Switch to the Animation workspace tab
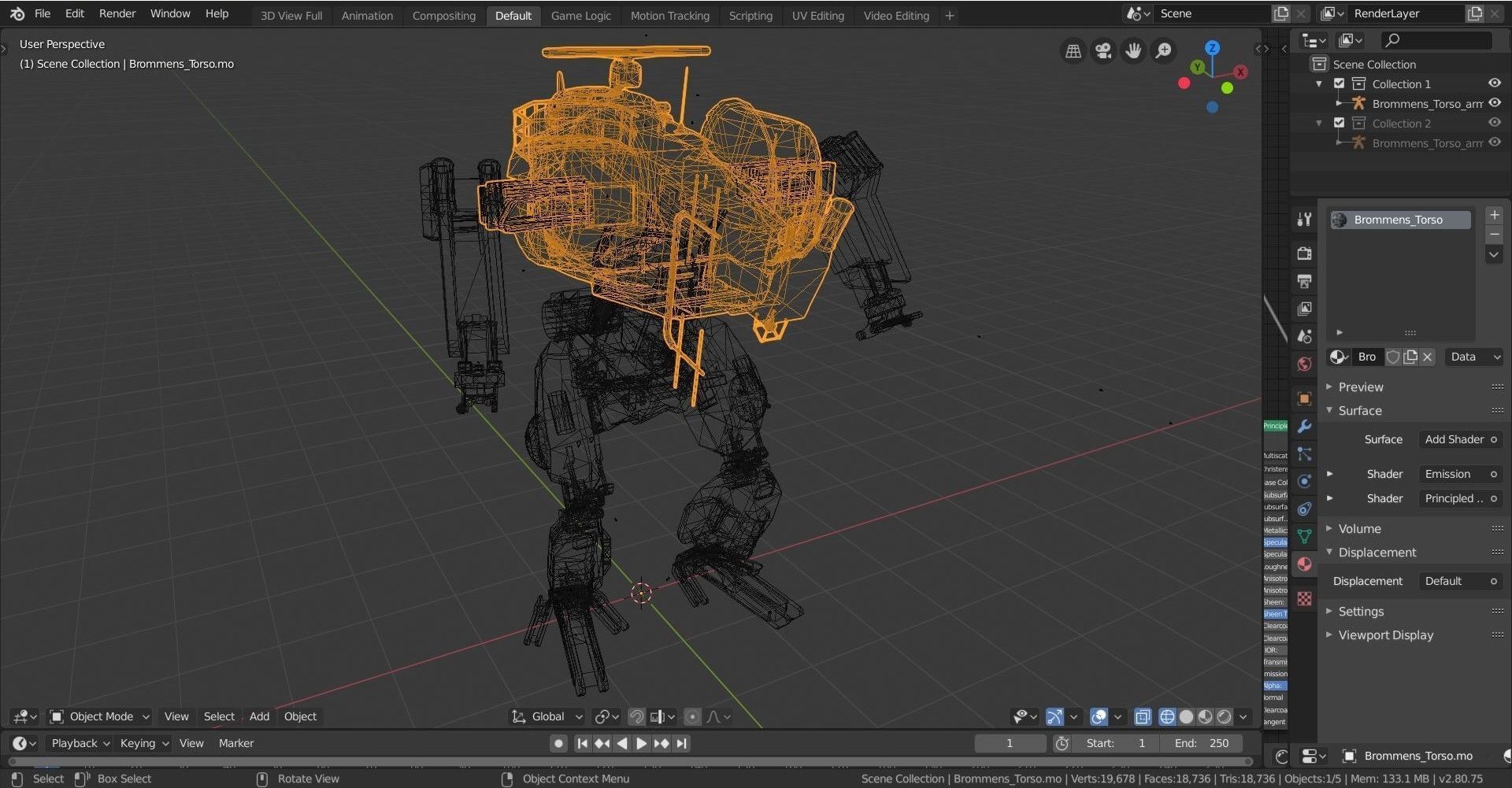Image resolution: width=1512 pixels, height=788 pixels. pyautogui.click(x=367, y=16)
